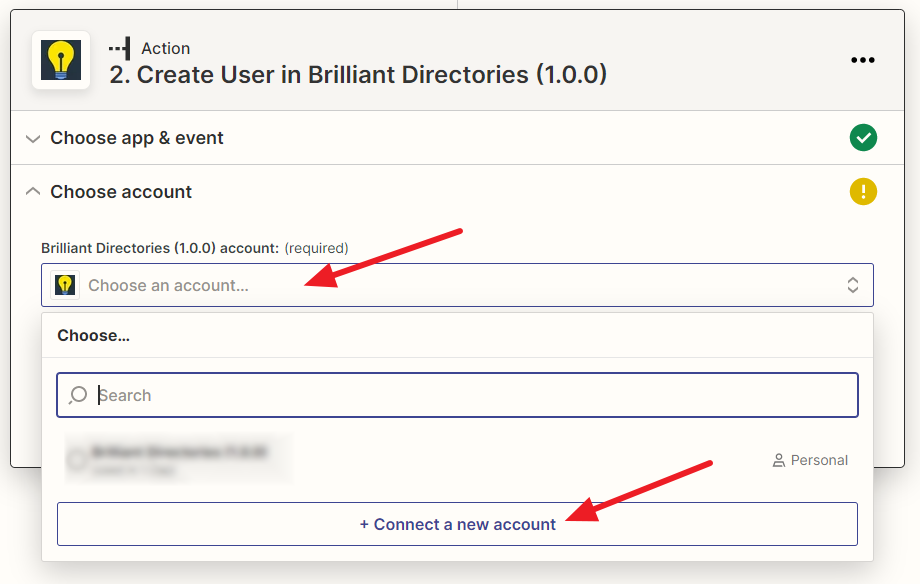Screen dimensions: 920x584
Task: Click the step title Create User in Brilliant Directories
Action: (358, 75)
